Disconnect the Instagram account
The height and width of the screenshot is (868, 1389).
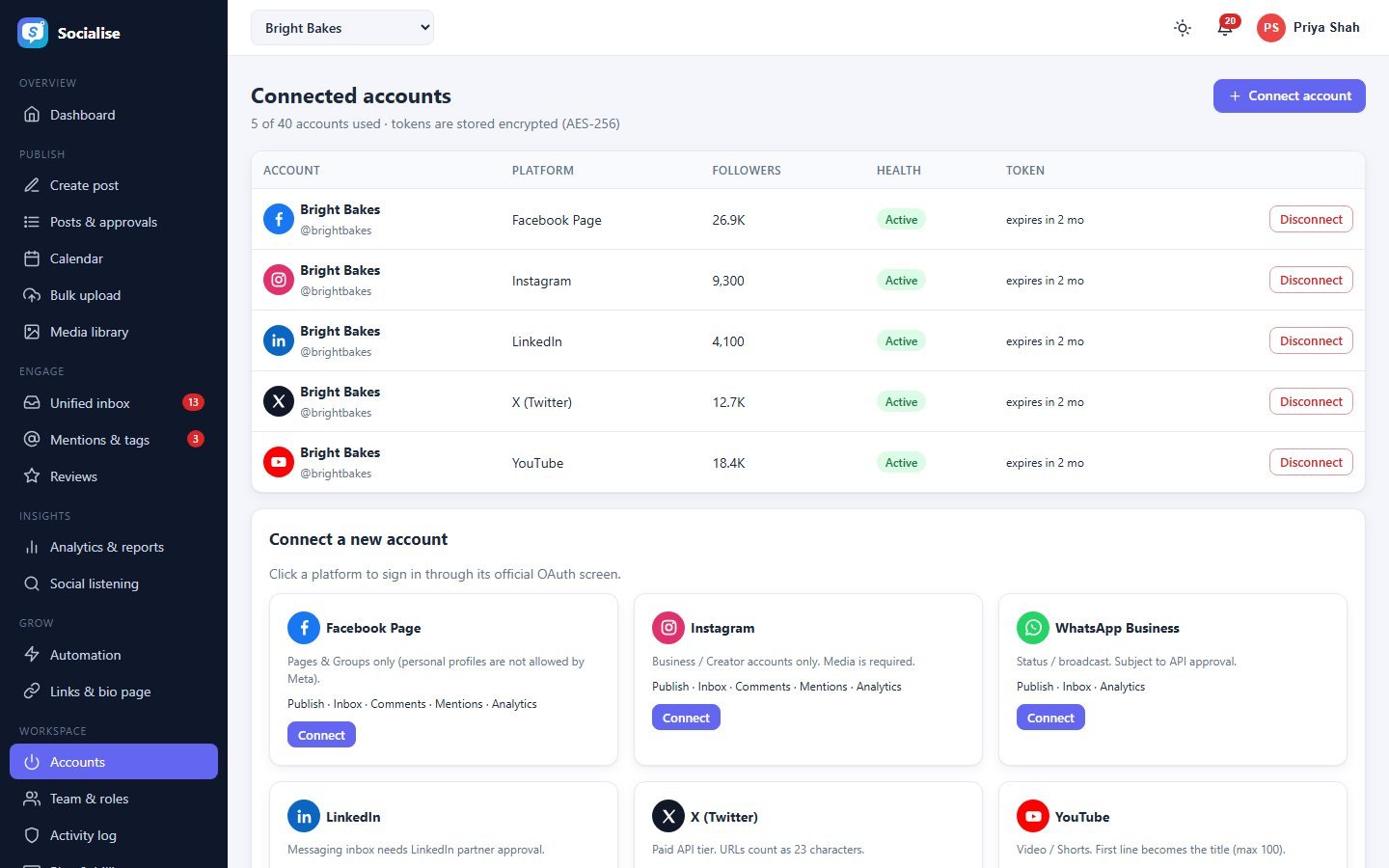point(1311,280)
